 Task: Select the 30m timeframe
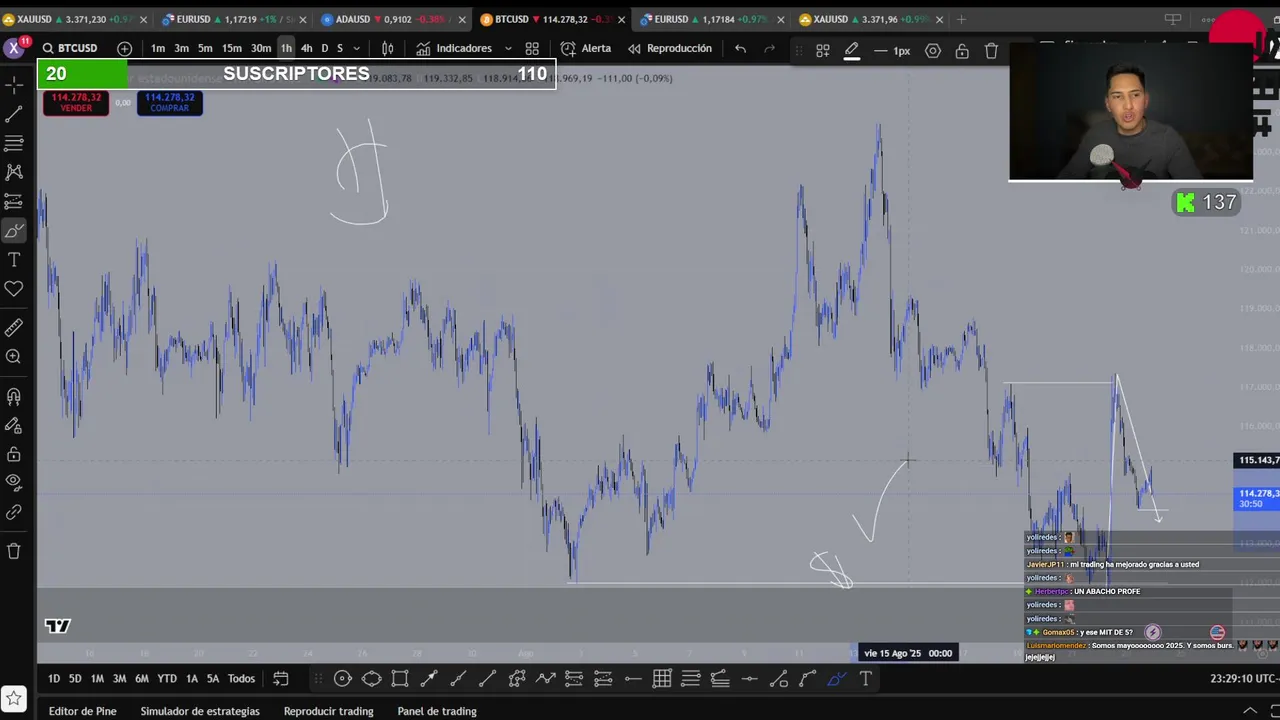[x=261, y=48]
